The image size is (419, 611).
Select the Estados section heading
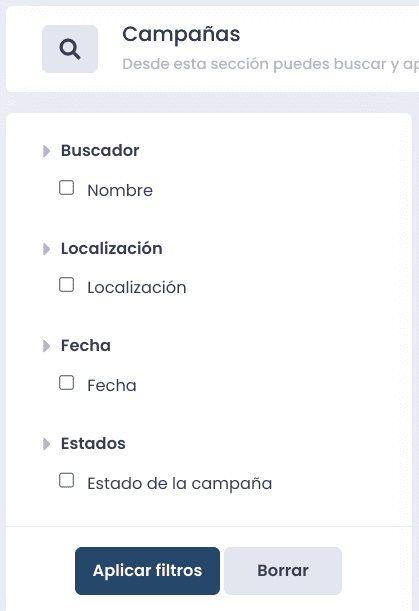point(93,444)
